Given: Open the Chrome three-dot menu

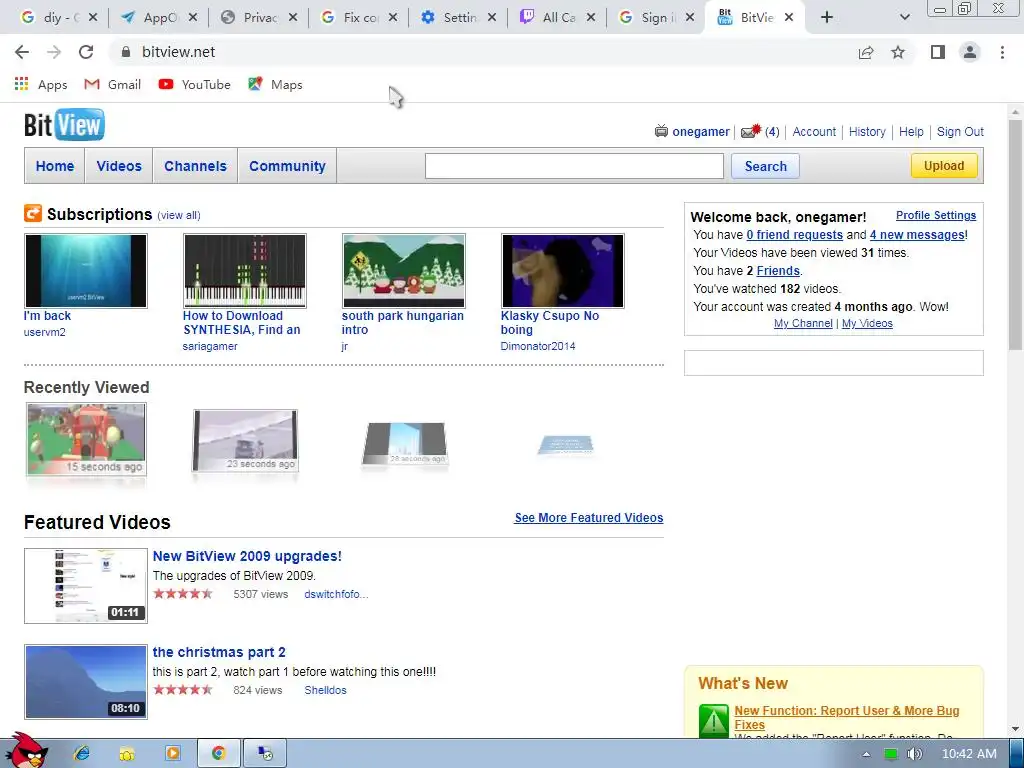Looking at the screenshot, I should 1002,52.
